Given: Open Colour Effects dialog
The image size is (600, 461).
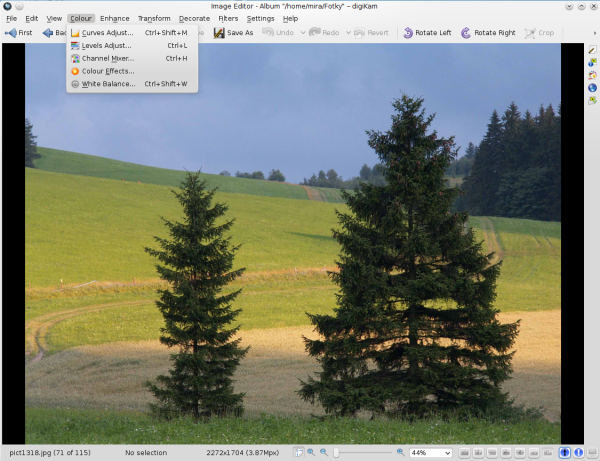Looking at the screenshot, I should tap(107, 71).
